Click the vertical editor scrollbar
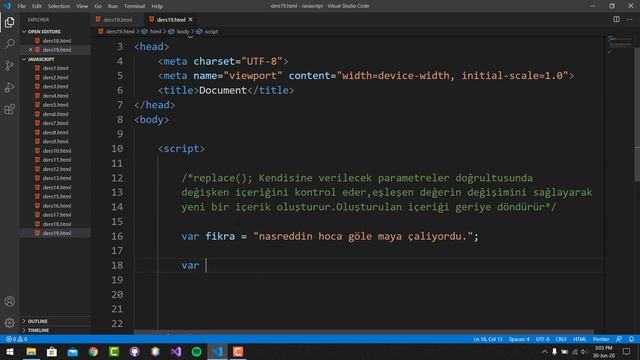 637,114
